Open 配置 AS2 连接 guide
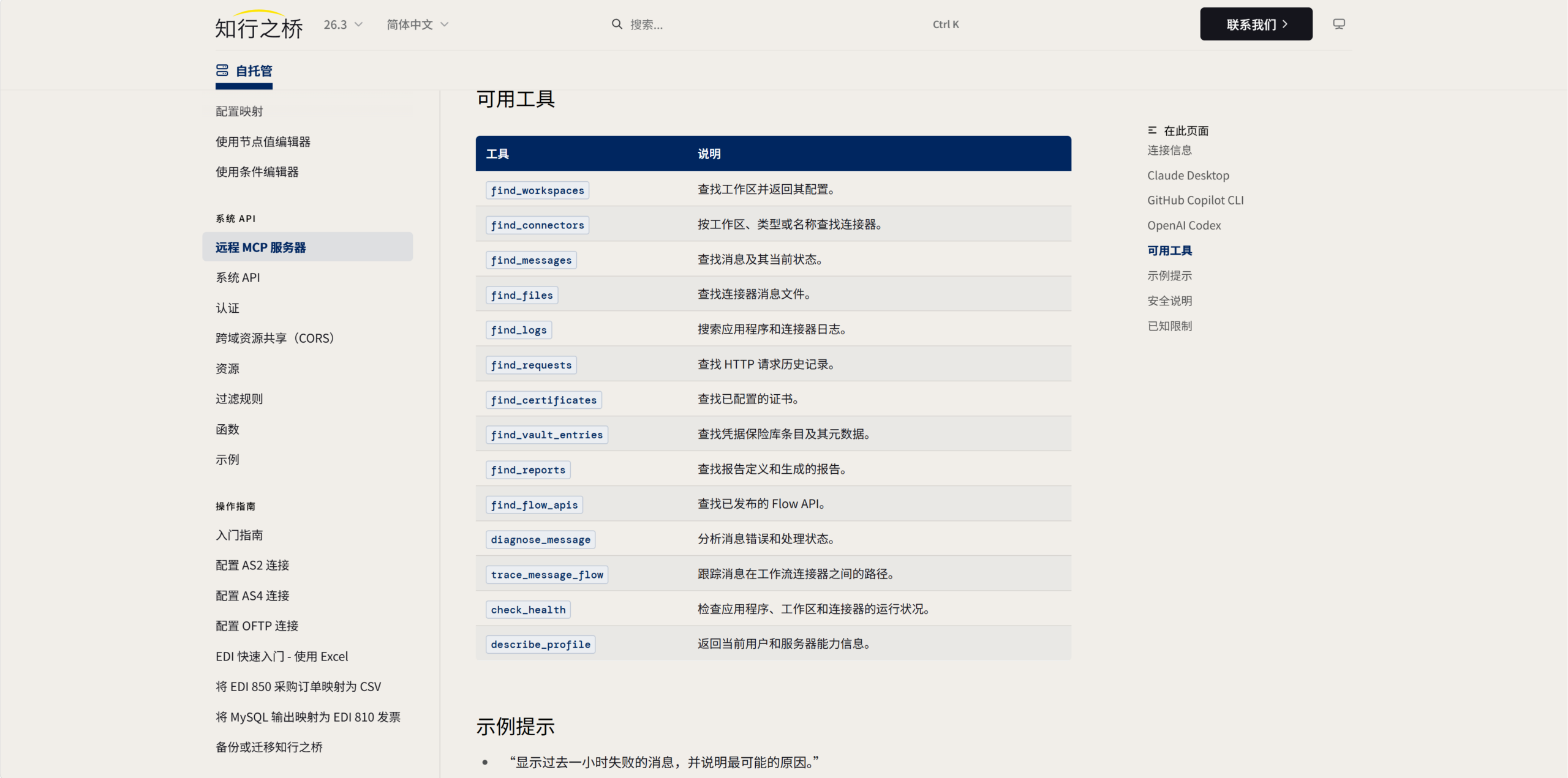 252,565
